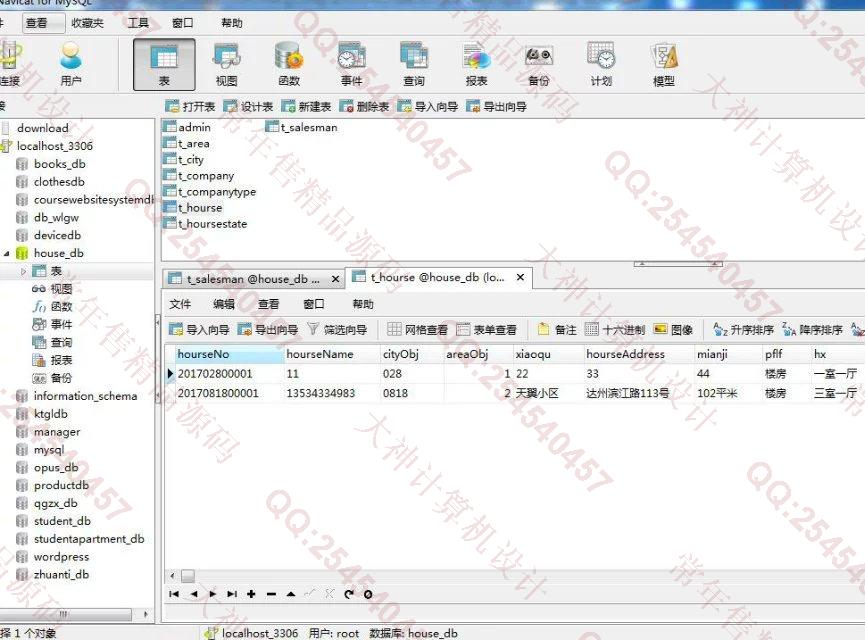
Task: Open the 收藏夹 (Favorites) menu
Action: [88, 23]
